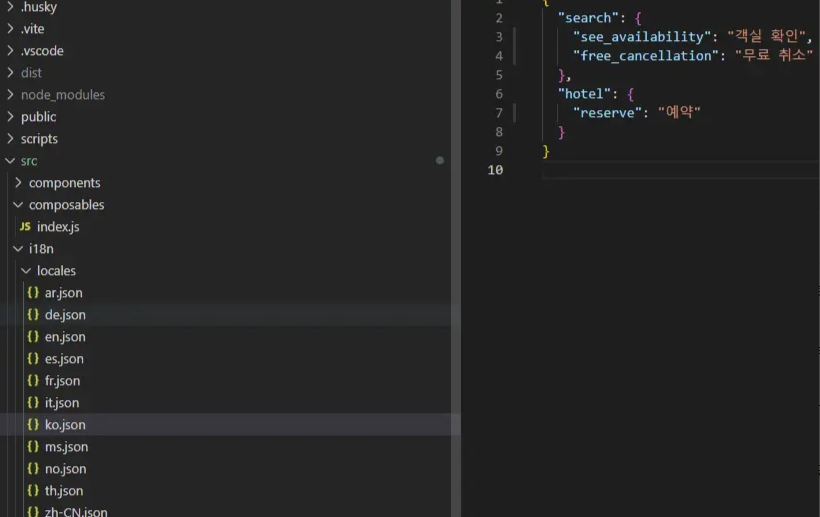Click the JS icon beside index.js
This screenshot has width=820, height=517.
25,227
